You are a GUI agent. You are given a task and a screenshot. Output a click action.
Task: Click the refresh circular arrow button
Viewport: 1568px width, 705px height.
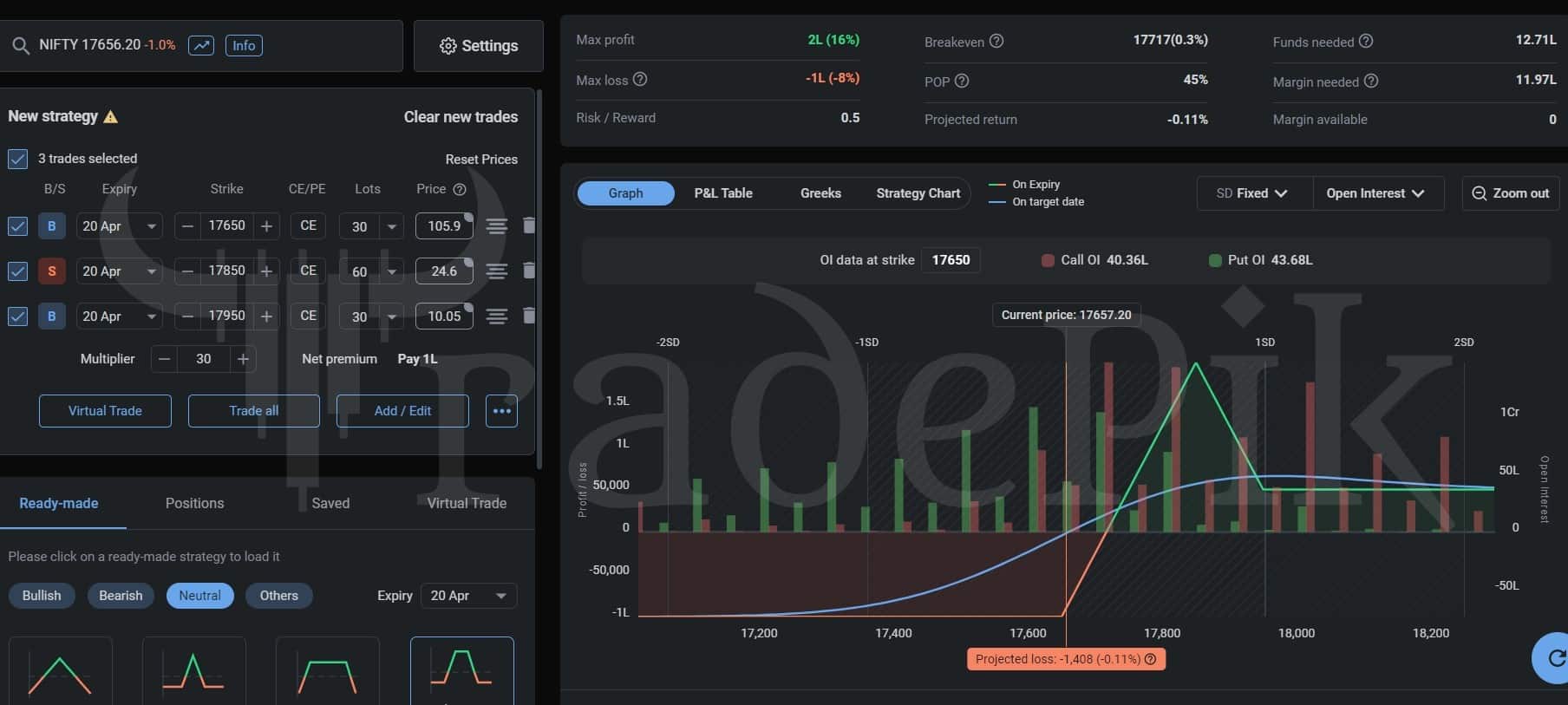pyautogui.click(x=1555, y=658)
